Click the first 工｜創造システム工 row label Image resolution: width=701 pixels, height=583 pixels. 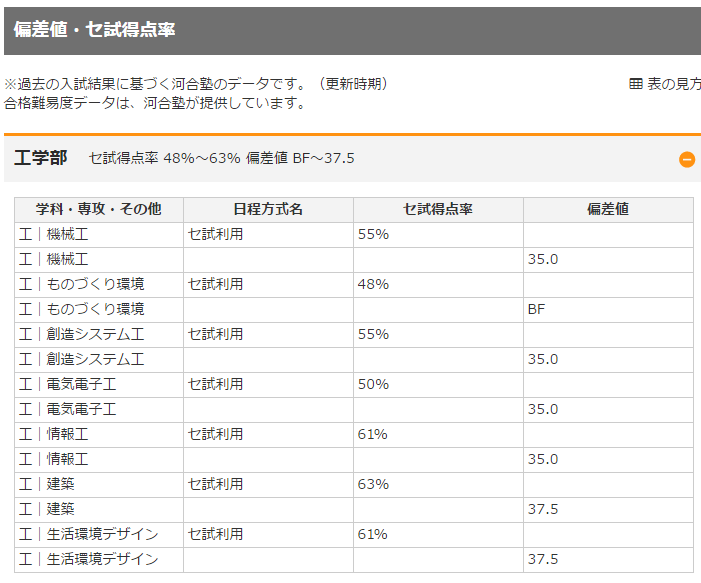coord(81,334)
